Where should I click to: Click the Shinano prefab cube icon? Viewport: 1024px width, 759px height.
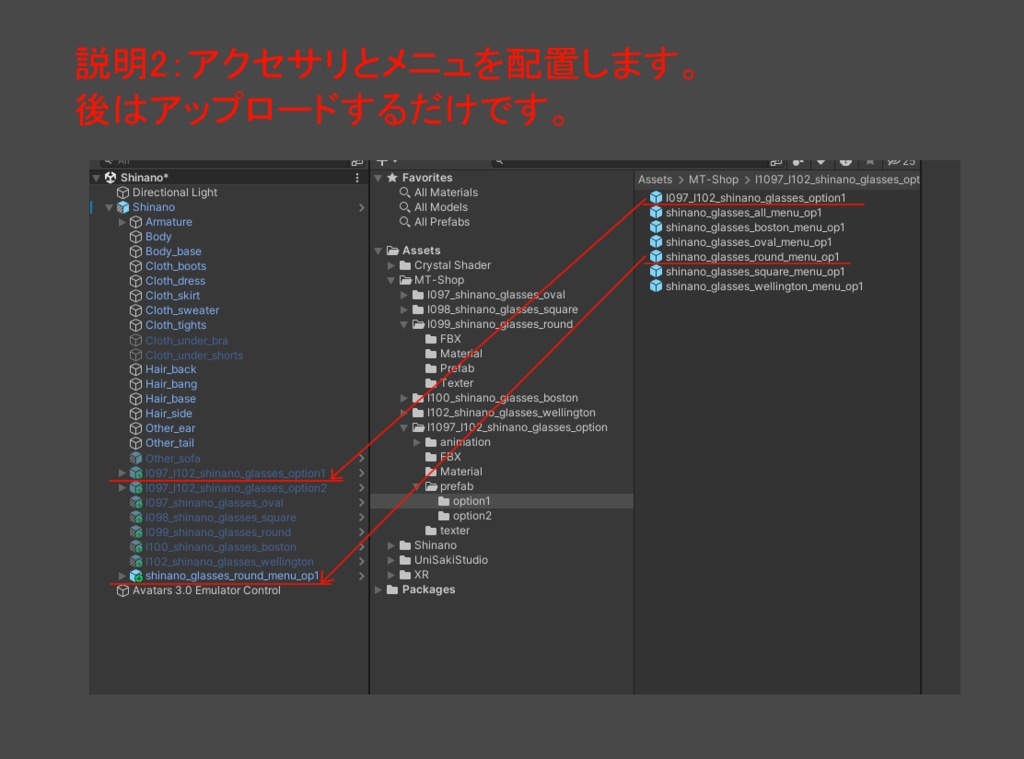pyautogui.click(x=123, y=207)
